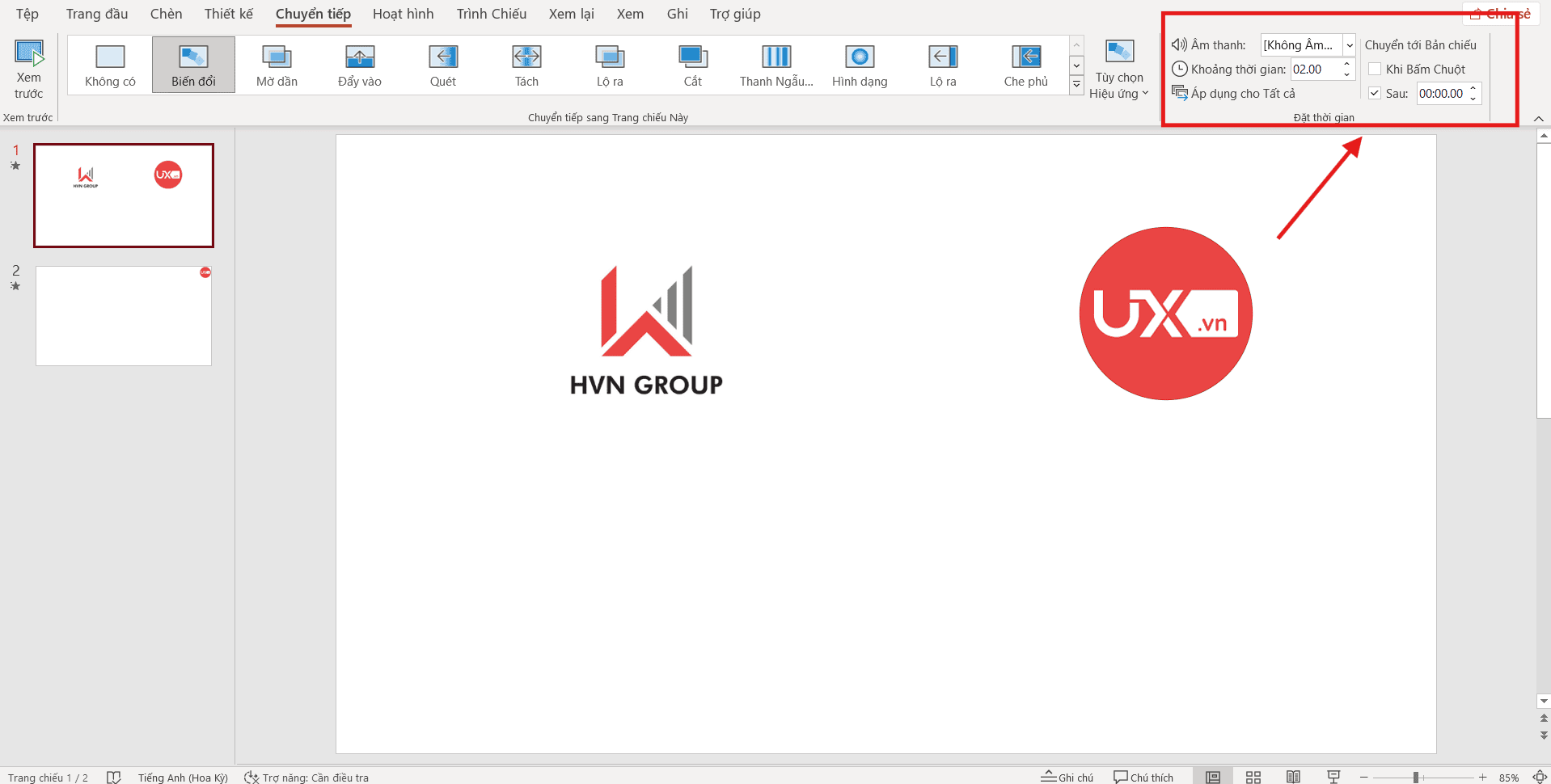Switch to the Chèn tab
Screen dimensions: 1551x784
tap(167, 14)
